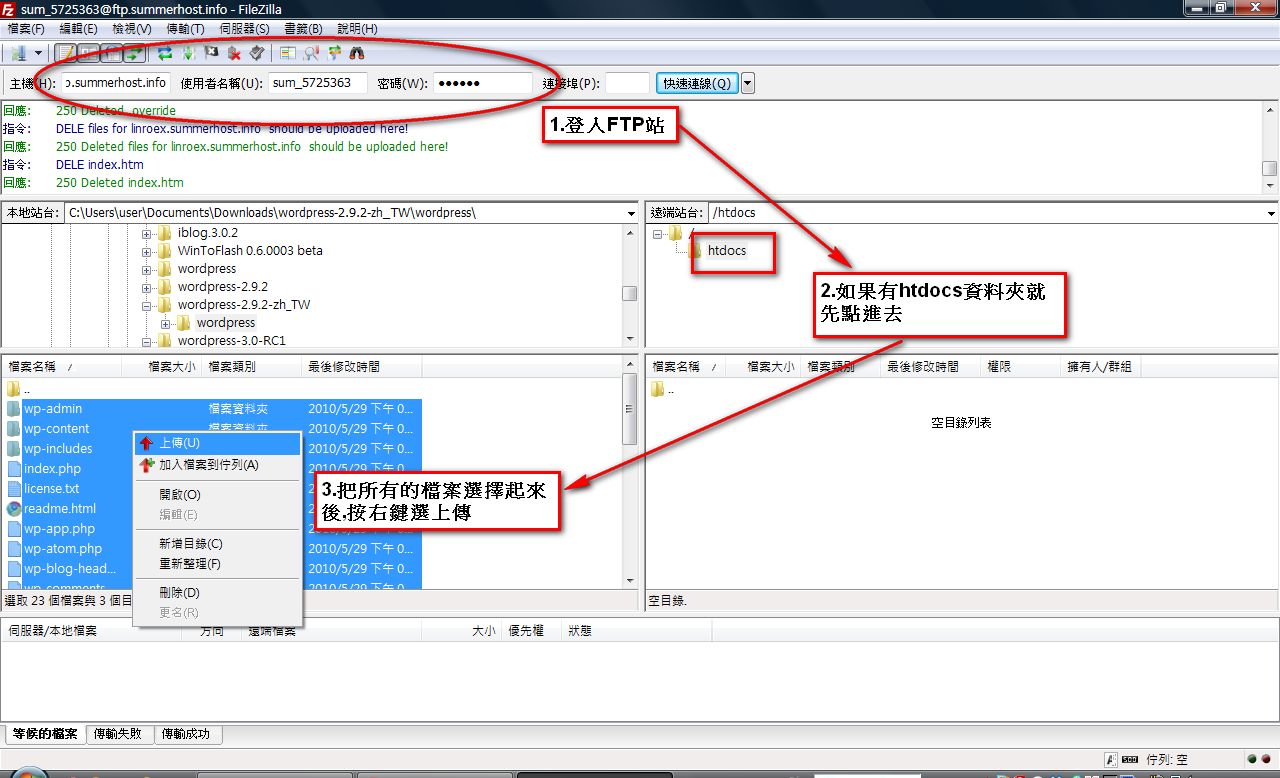This screenshot has height=778, width=1280.
Task: Open the local site path dropdown
Action: click(x=631, y=213)
